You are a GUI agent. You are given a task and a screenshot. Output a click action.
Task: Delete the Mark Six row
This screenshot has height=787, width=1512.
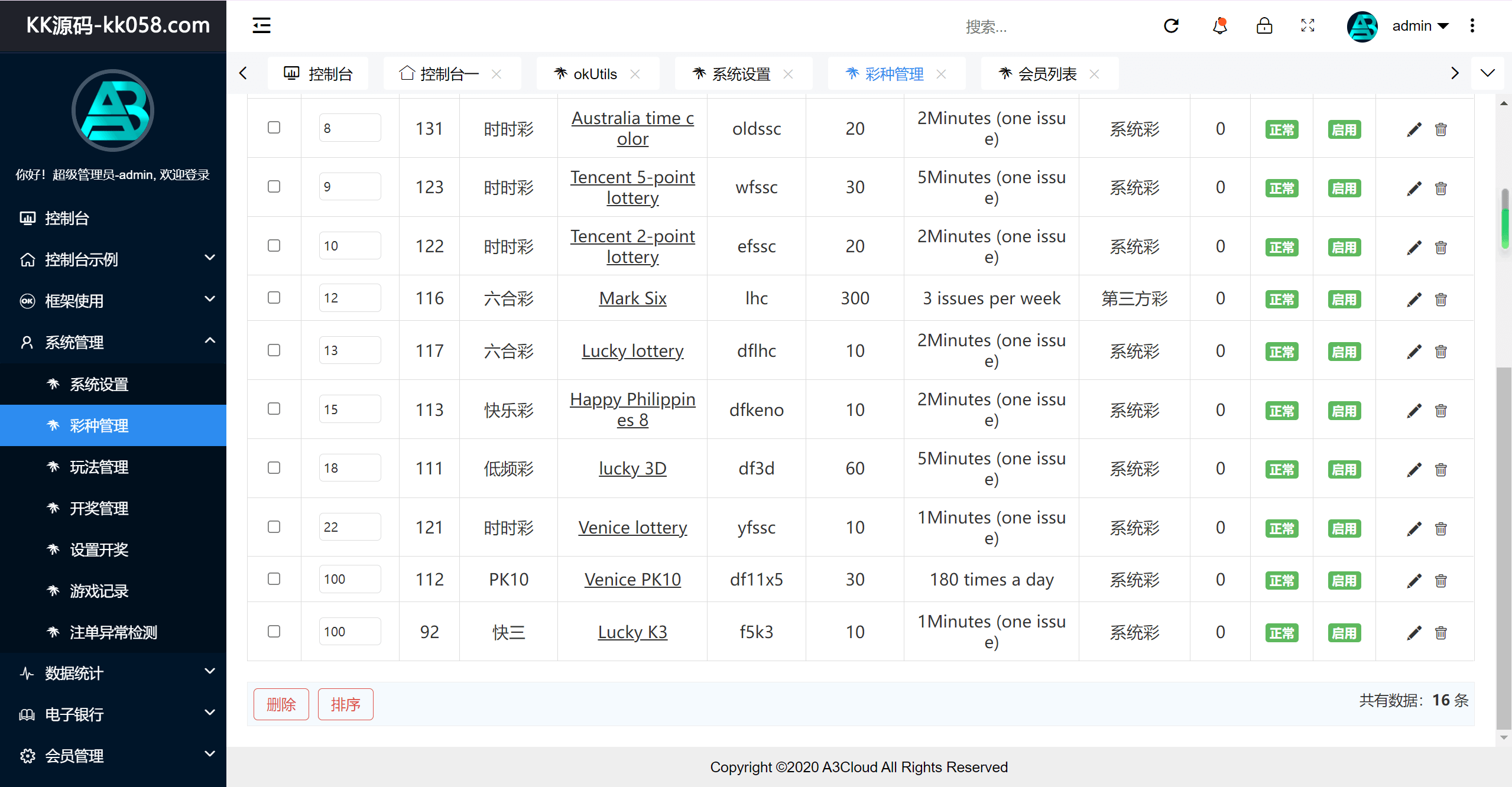tap(1440, 299)
